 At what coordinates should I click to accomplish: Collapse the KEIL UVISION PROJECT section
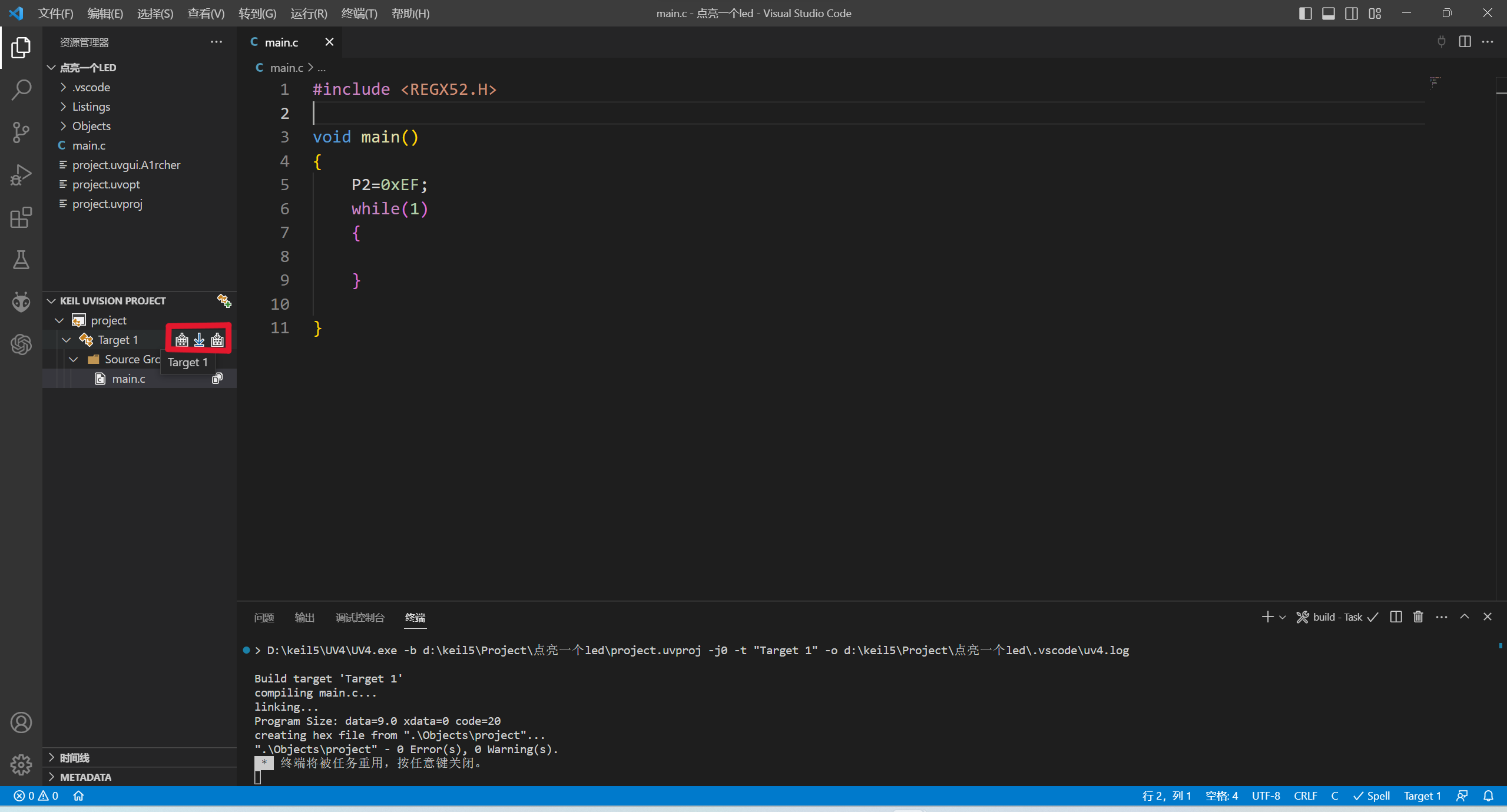pos(112,301)
